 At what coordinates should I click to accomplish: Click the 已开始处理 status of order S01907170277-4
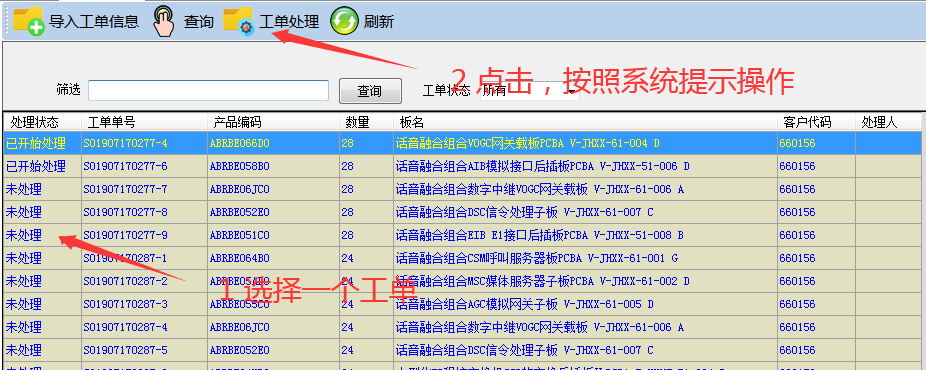(x=35, y=143)
